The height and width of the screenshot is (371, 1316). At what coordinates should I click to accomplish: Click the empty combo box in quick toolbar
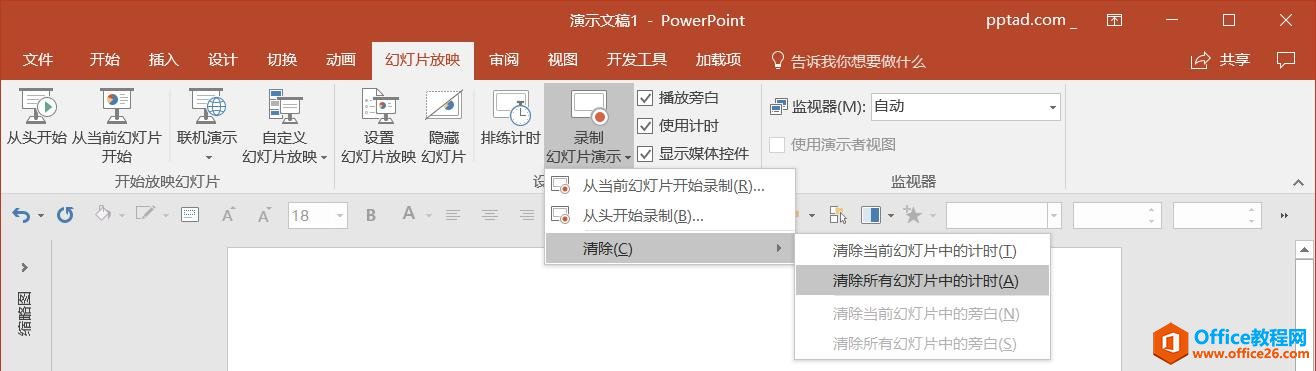pyautogui.click(x=1003, y=215)
